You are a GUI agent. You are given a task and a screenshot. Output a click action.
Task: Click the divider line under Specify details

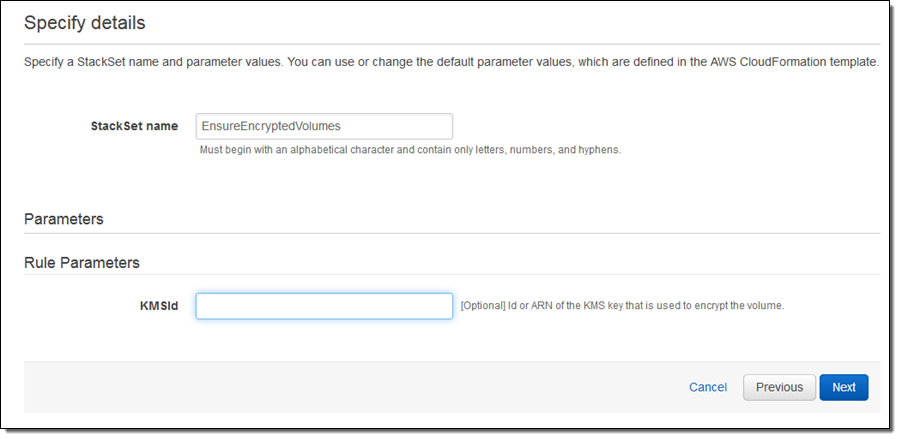[450, 44]
